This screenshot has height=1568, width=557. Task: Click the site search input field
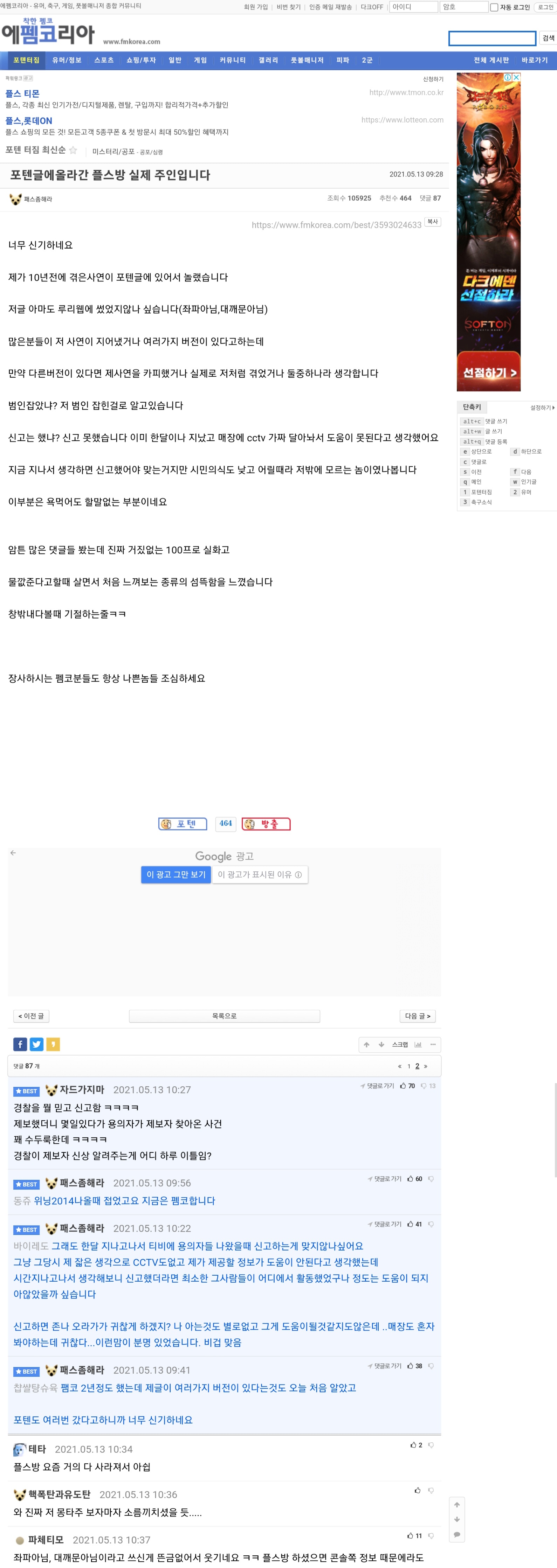click(x=493, y=39)
